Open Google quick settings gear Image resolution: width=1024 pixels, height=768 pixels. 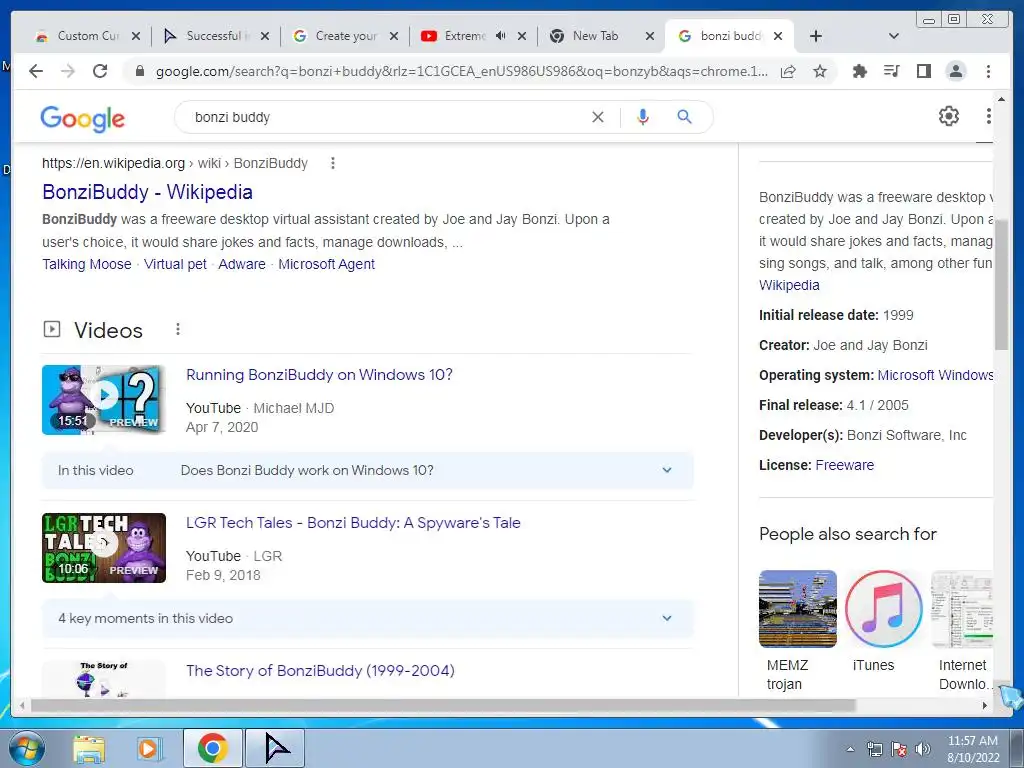[x=948, y=116]
